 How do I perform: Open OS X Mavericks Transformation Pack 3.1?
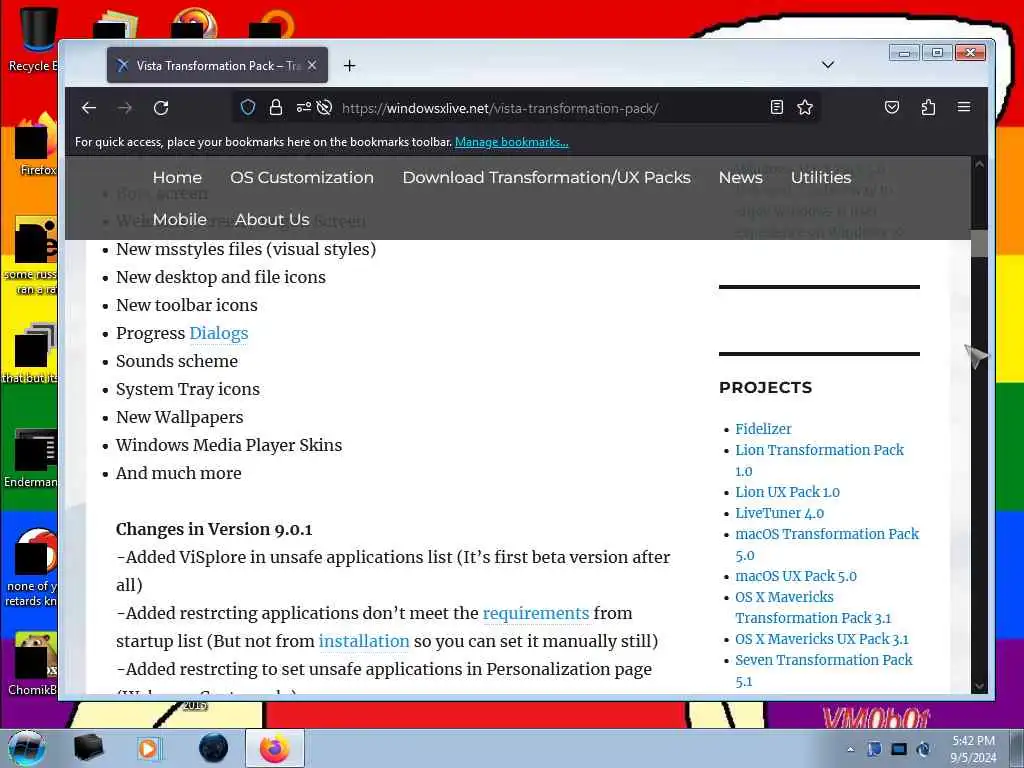pos(812,607)
